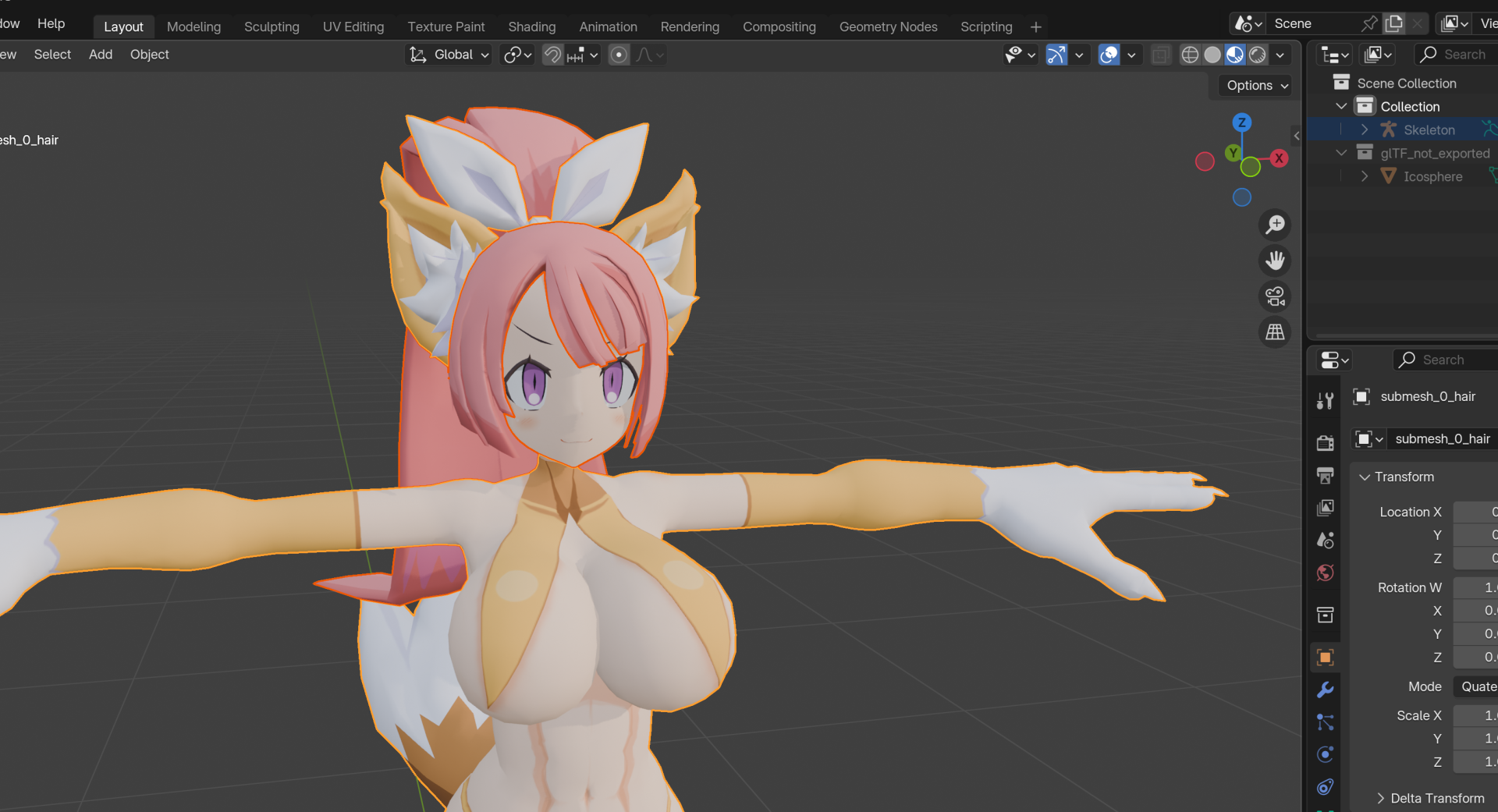Click the Y axis on navigation gizmo

[1233, 153]
